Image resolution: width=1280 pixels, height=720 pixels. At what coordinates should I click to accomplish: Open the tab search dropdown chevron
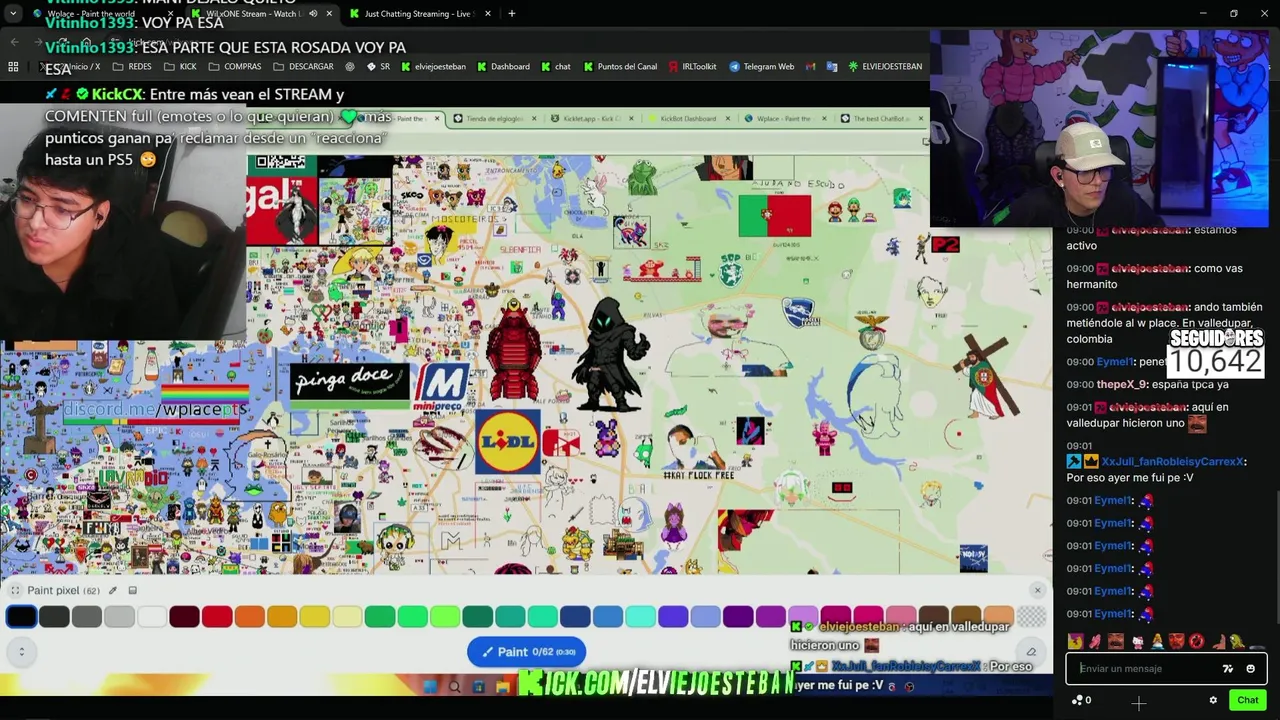coord(13,14)
